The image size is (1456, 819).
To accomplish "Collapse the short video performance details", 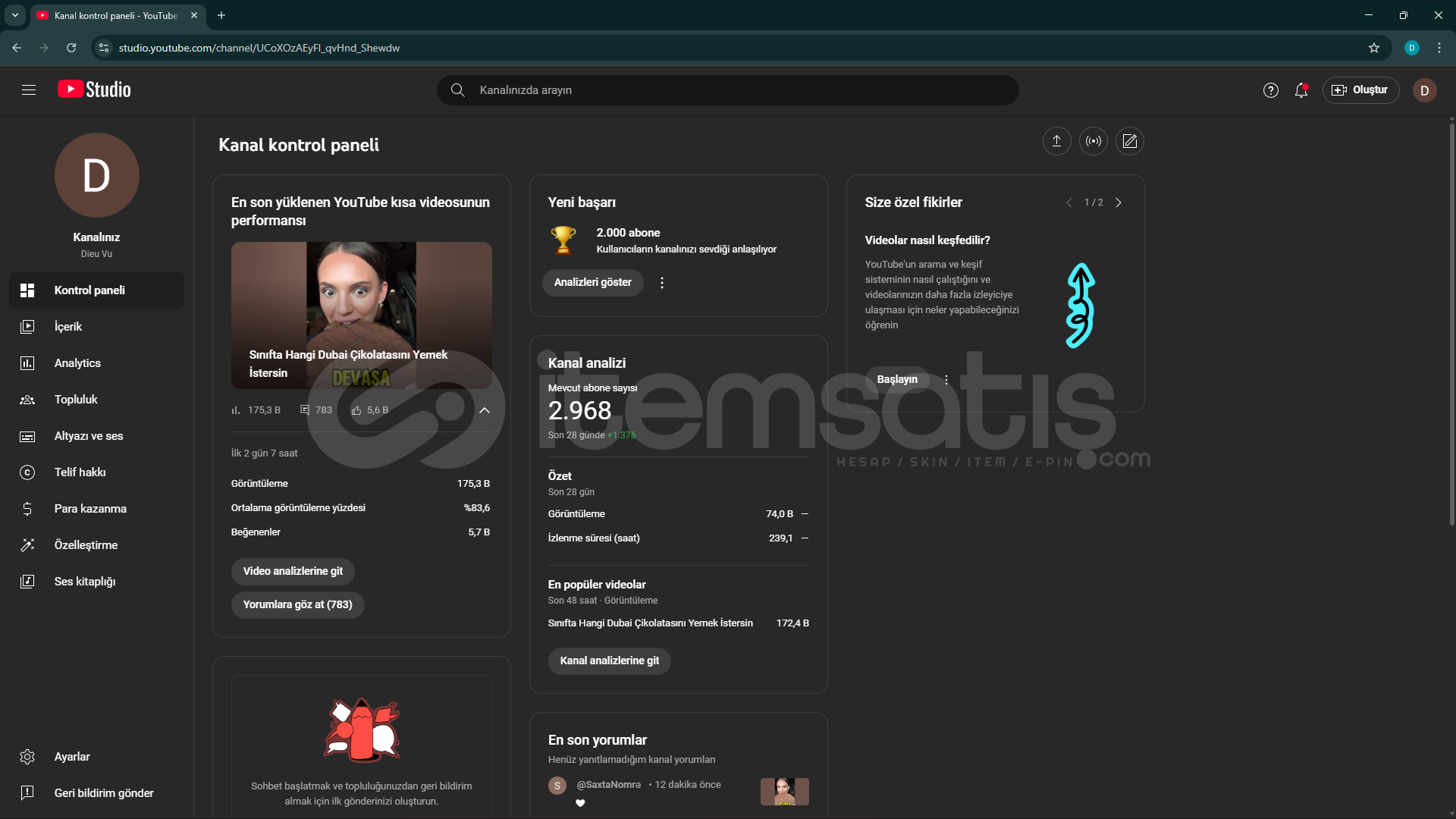I will click(x=485, y=410).
